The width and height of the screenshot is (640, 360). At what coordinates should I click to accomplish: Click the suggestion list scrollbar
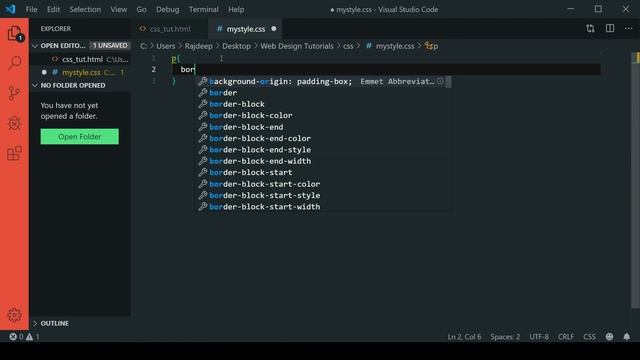(x=448, y=82)
